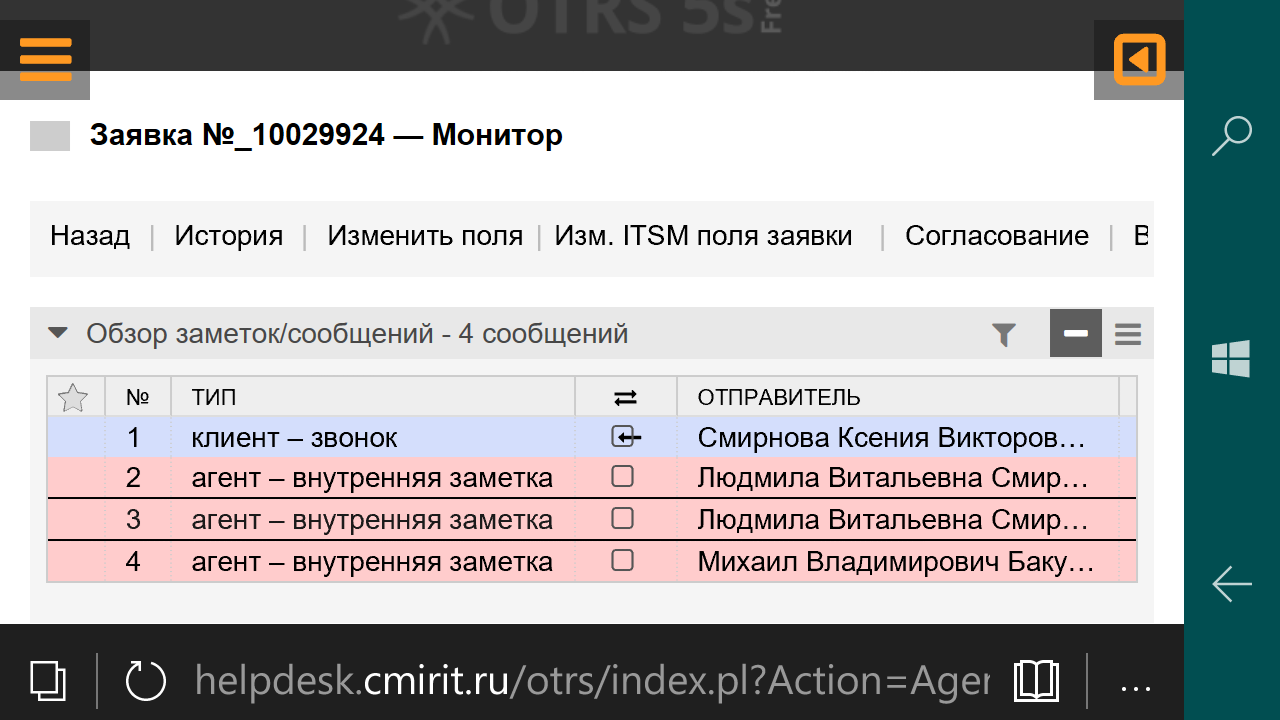The image size is (1280, 720).
Task: Reload the page with refresh icon
Action: [x=146, y=681]
